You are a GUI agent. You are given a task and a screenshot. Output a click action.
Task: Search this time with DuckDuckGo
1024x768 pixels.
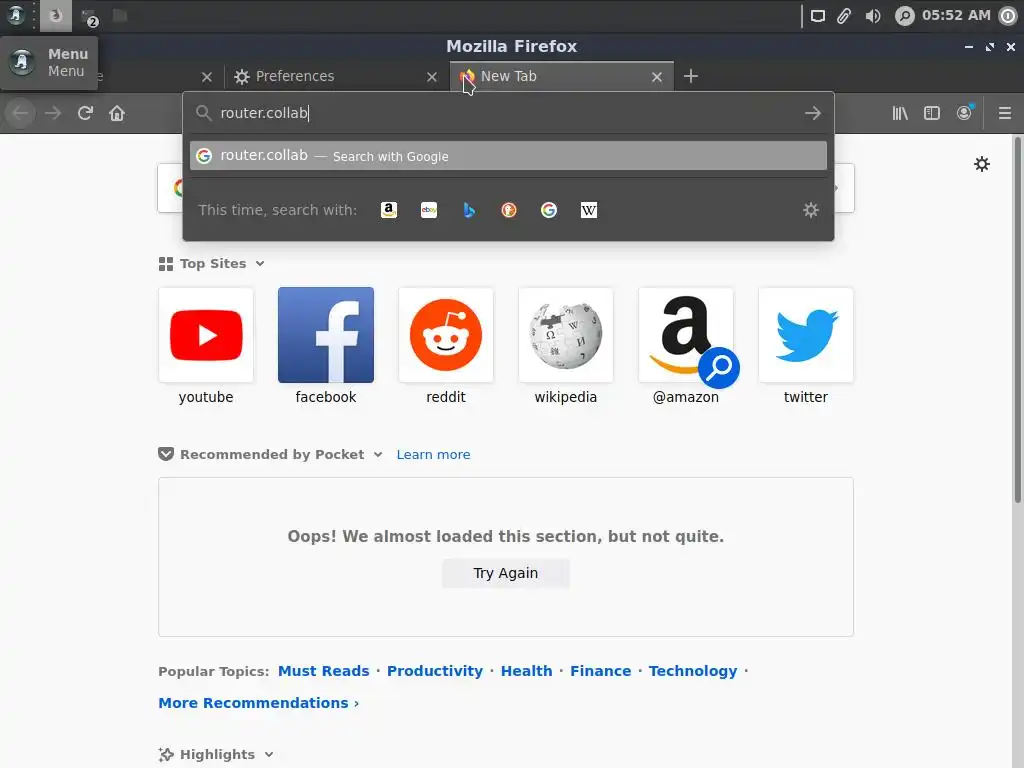[x=509, y=210]
